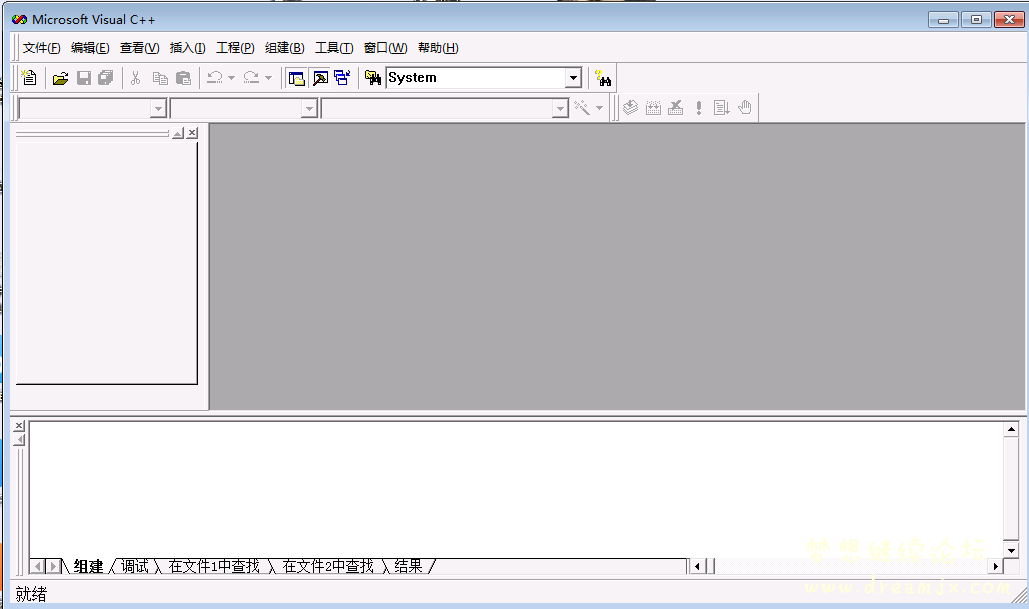
Task: Close the workspace docking panel
Action: tap(192, 133)
